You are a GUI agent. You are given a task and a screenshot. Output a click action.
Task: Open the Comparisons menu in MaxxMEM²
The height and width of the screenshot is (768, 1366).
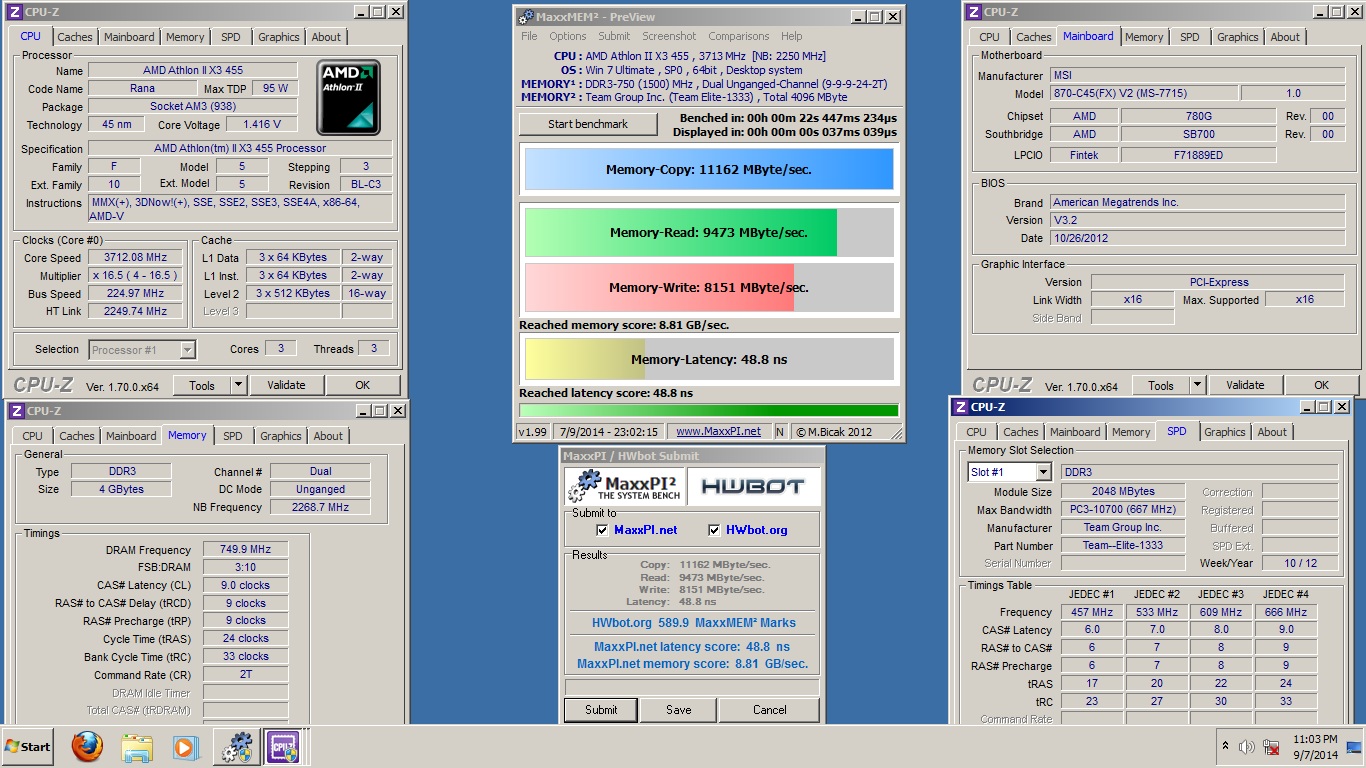(739, 36)
